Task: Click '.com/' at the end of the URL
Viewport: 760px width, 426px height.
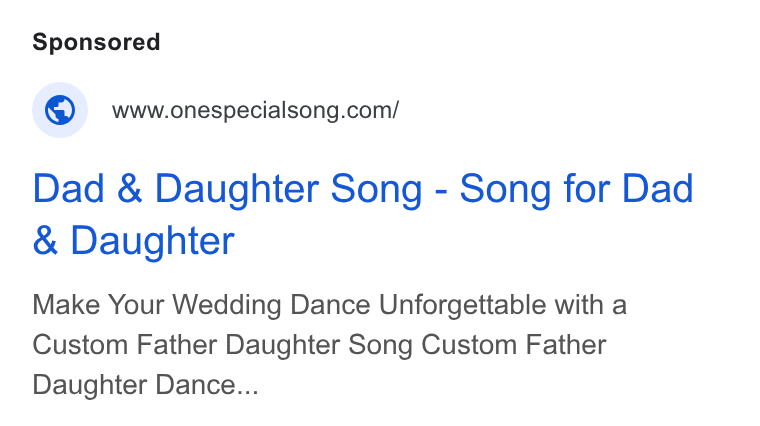Action: (372, 110)
